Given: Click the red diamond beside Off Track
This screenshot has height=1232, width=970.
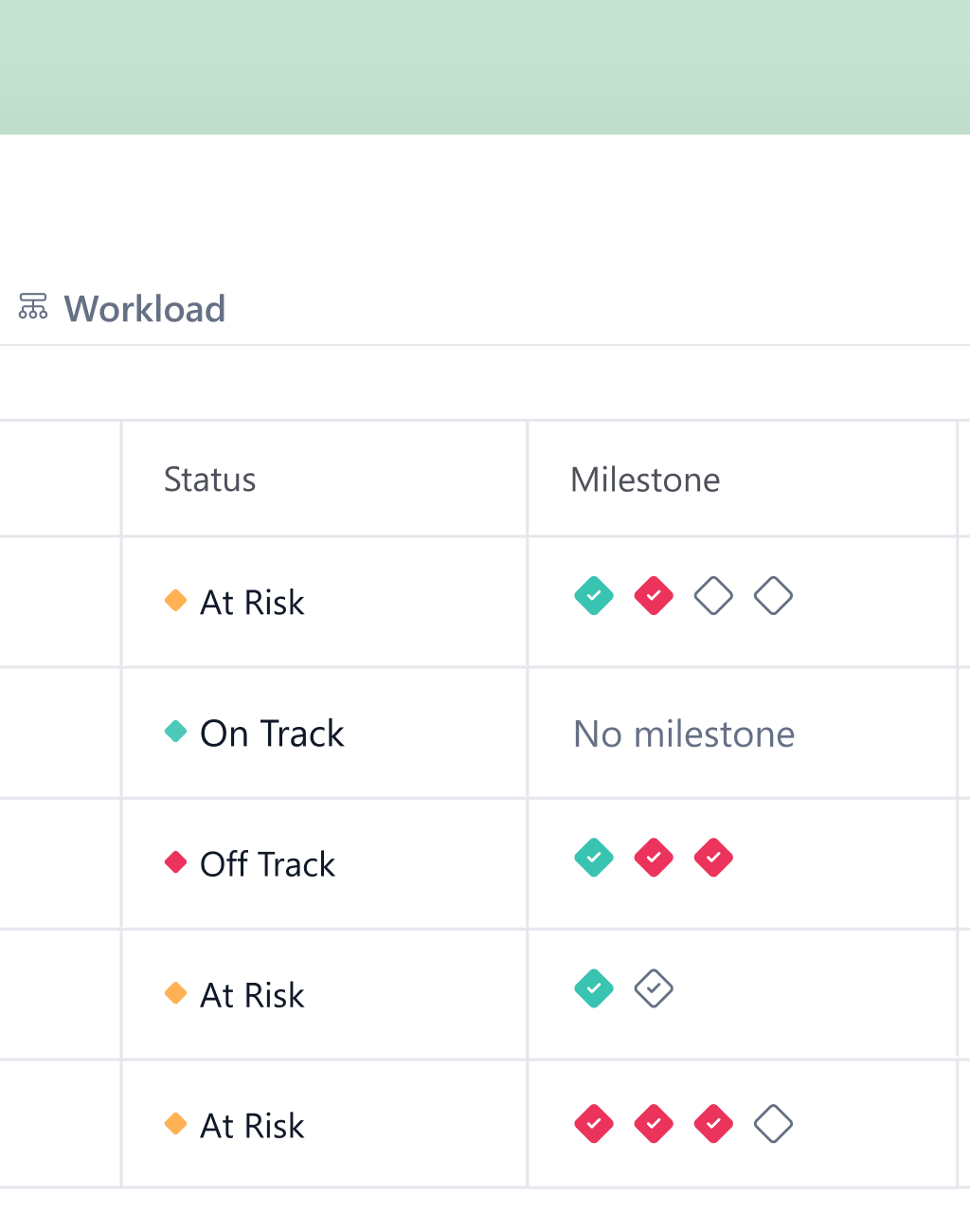Looking at the screenshot, I should coord(175,861).
